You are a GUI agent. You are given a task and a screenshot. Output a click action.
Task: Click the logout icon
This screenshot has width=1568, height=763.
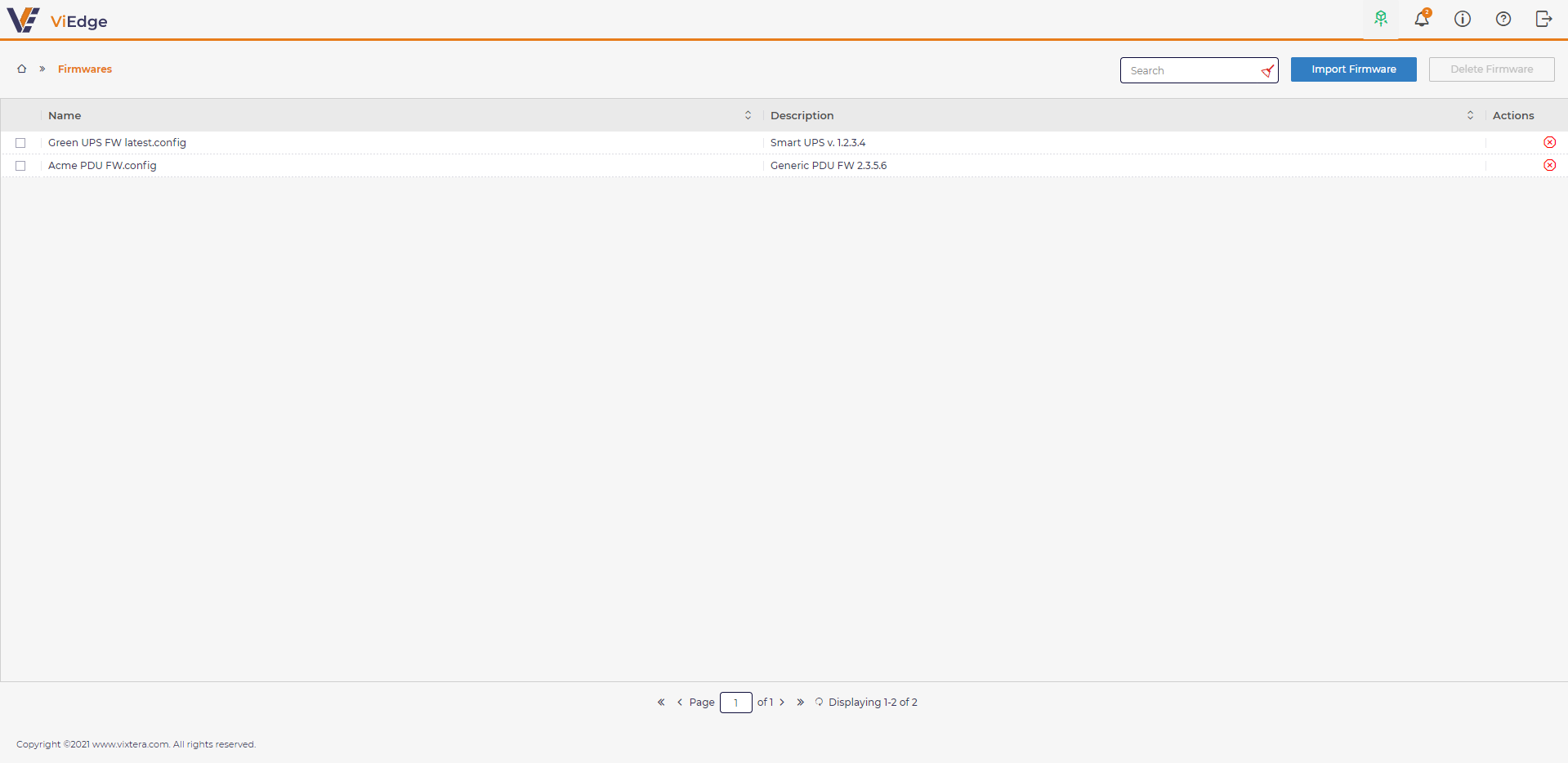1543,19
